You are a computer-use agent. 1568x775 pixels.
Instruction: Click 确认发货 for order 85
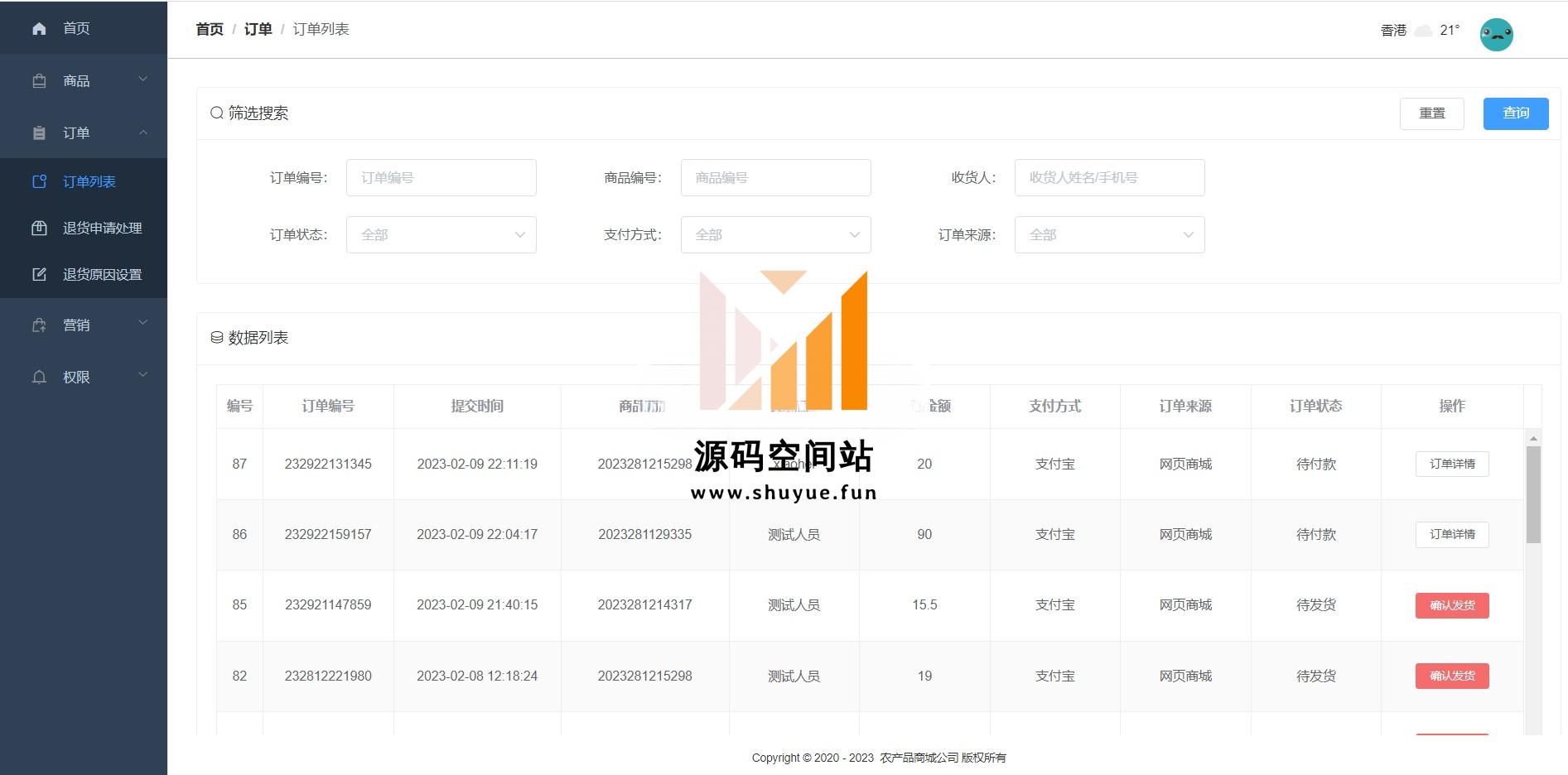click(1452, 605)
